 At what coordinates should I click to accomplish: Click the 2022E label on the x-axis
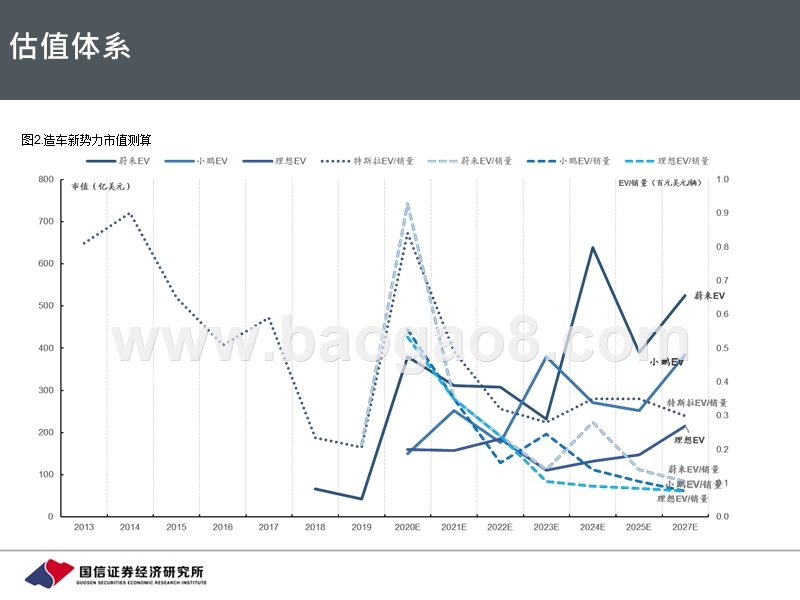click(x=499, y=527)
